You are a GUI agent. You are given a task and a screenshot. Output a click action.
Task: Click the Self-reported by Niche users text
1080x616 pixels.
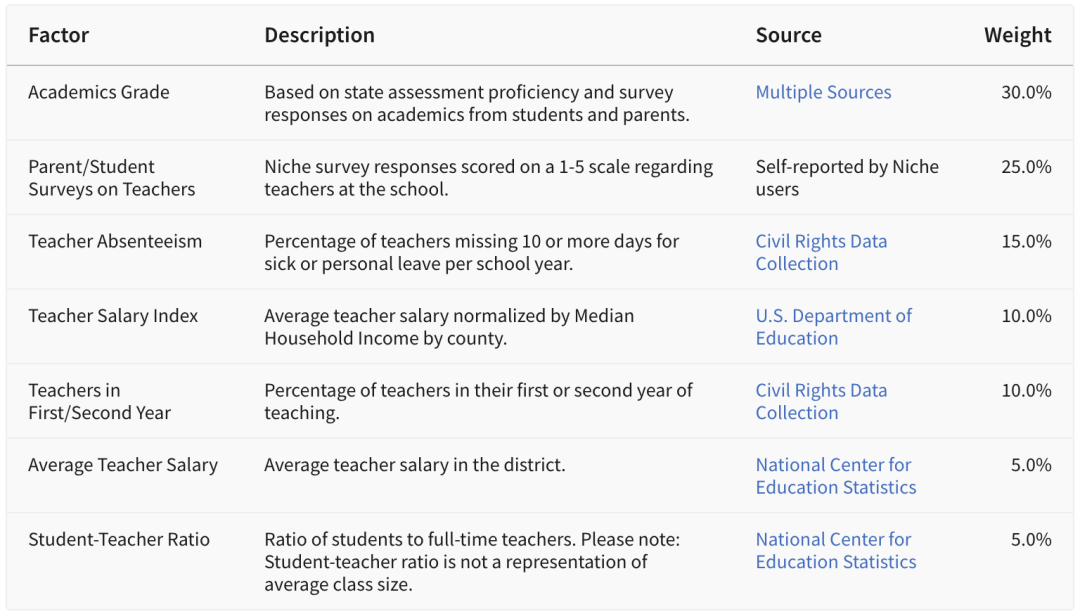pos(846,178)
